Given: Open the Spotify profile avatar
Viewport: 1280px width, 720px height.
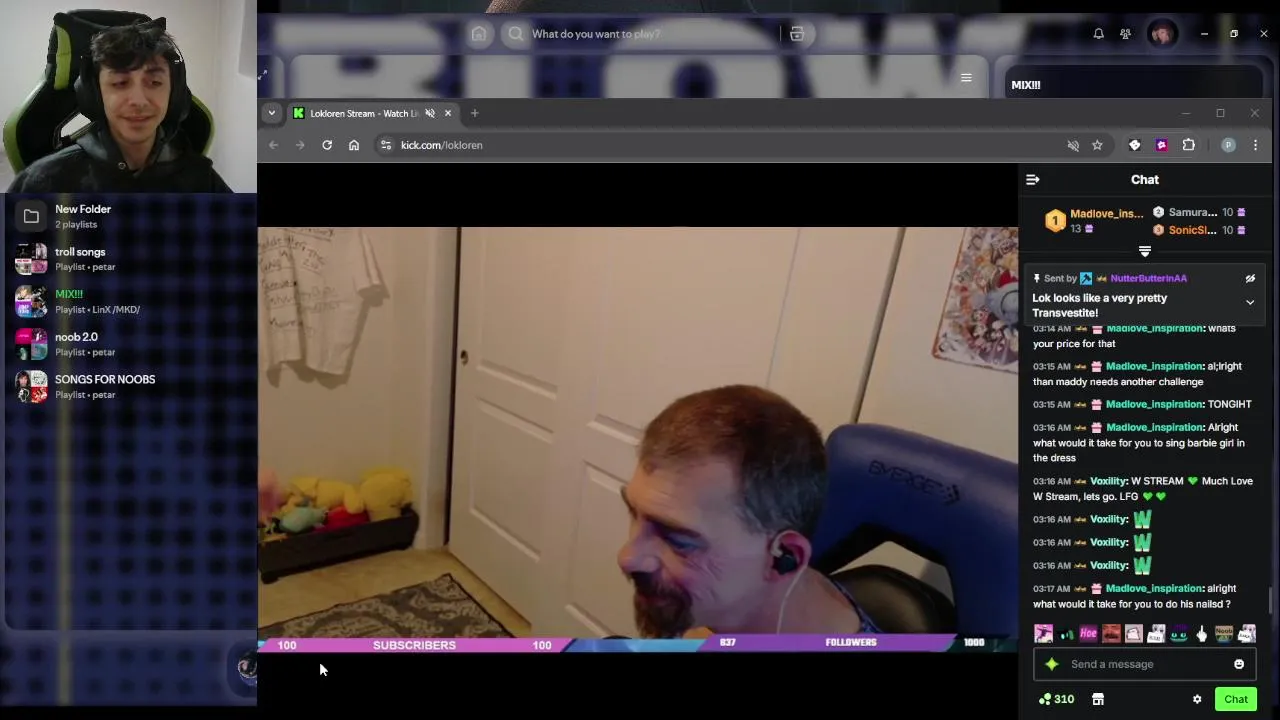Looking at the screenshot, I should click(1162, 34).
